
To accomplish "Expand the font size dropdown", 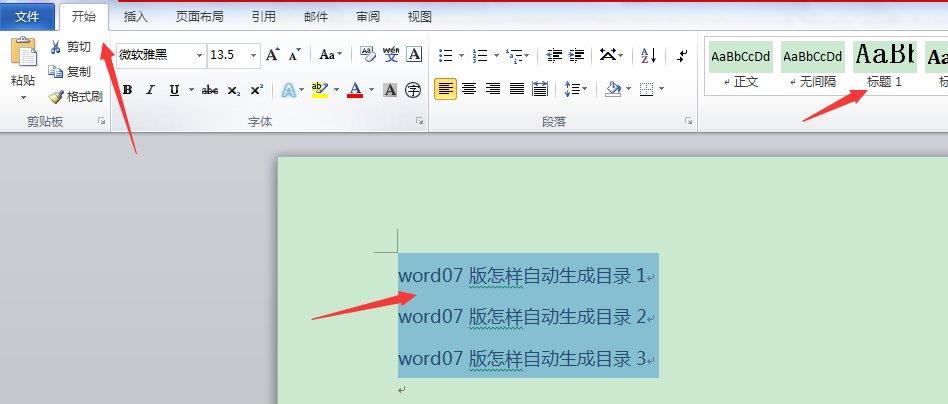I will (x=255, y=55).
